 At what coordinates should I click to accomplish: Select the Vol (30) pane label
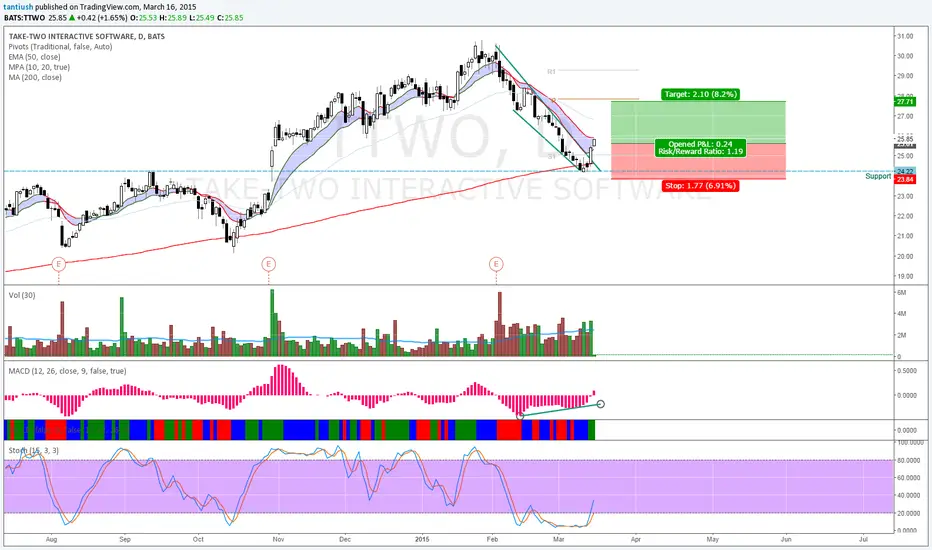click(22, 296)
